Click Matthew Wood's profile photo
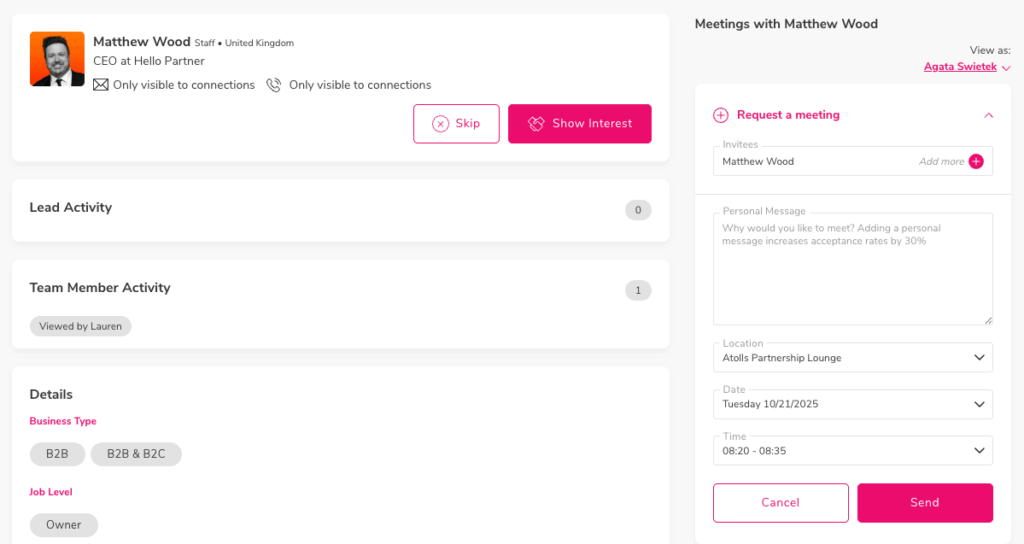Image resolution: width=1024 pixels, height=544 pixels. click(x=57, y=59)
